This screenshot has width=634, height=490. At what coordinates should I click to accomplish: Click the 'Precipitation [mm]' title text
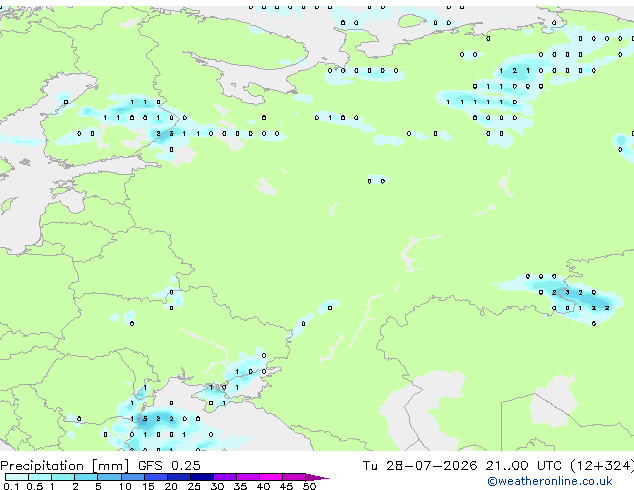(x=65, y=466)
